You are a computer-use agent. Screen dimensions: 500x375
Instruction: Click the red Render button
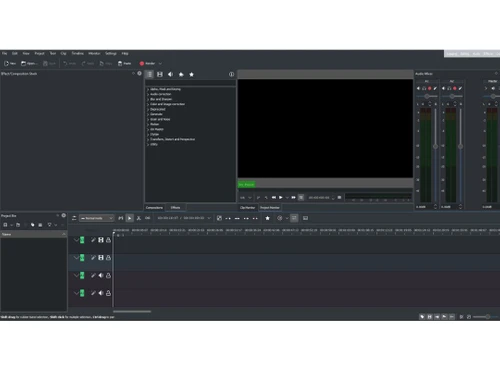click(x=147, y=63)
